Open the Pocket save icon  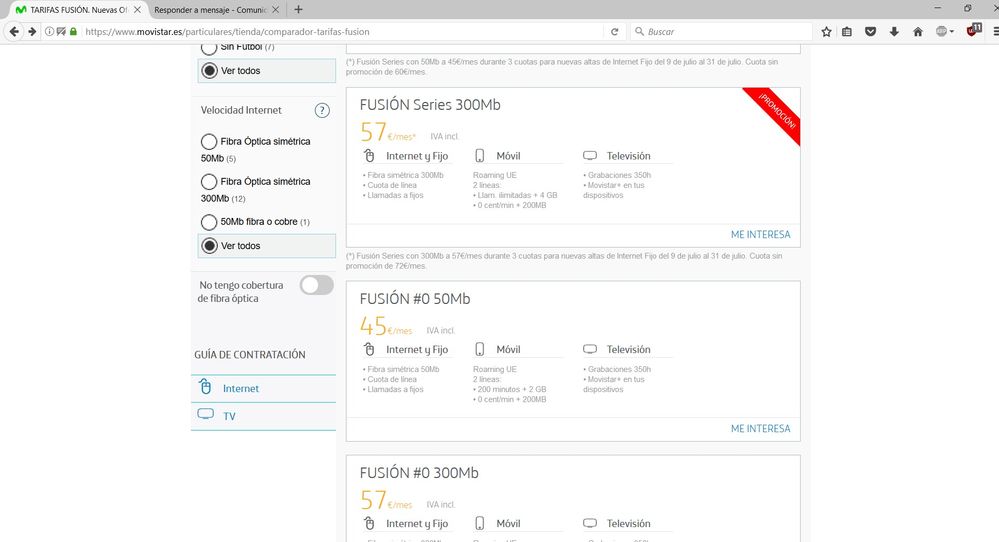coord(871,32)
